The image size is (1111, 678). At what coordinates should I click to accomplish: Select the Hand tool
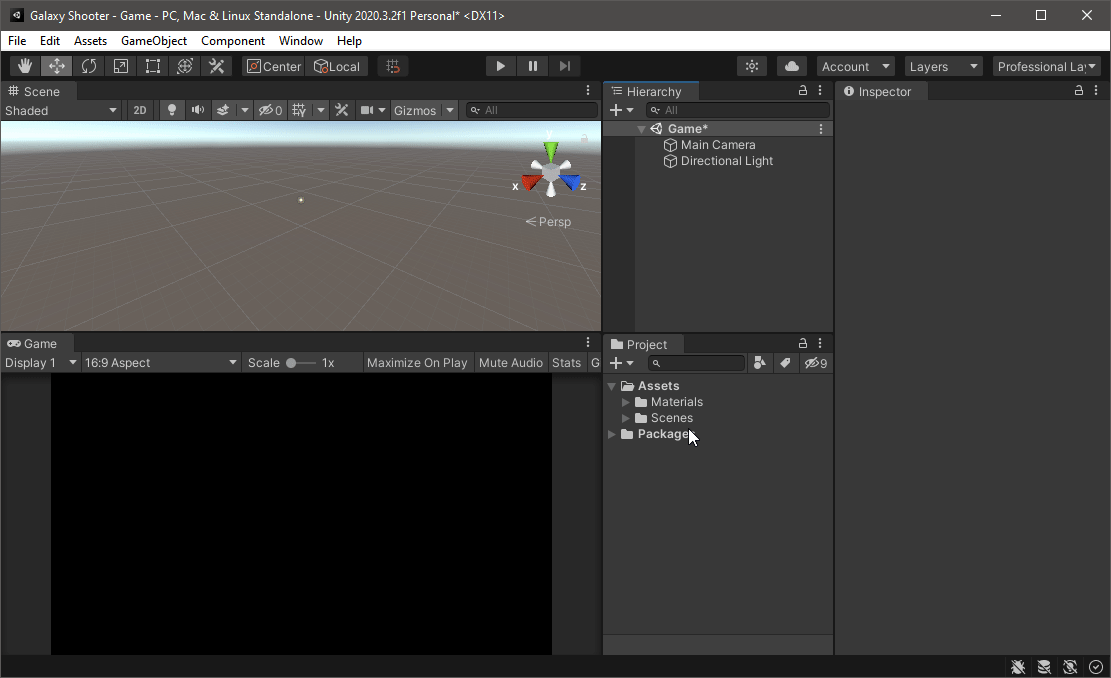(x=24, y=65)
